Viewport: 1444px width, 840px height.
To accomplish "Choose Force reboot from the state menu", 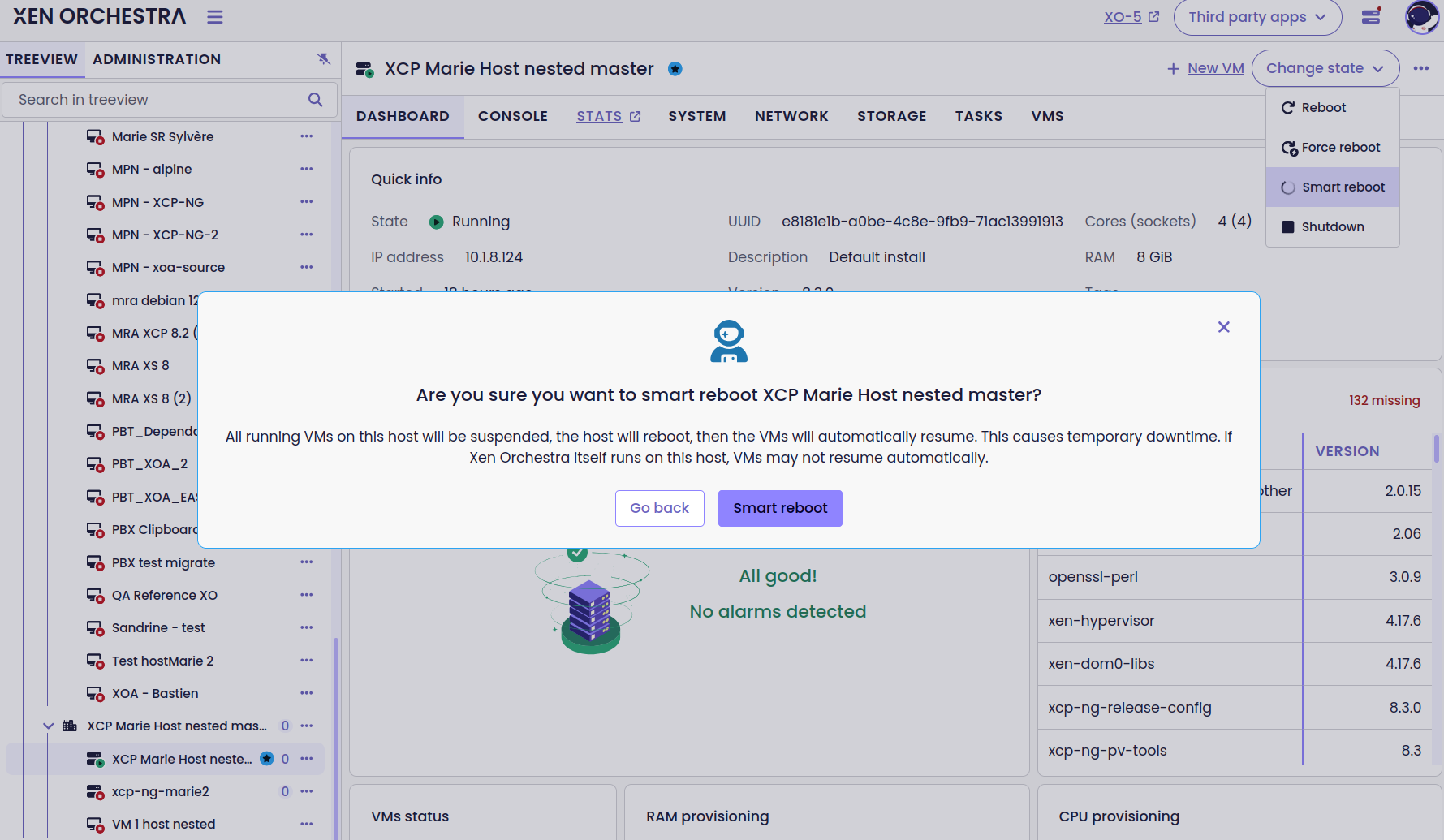I will 1333,147.
